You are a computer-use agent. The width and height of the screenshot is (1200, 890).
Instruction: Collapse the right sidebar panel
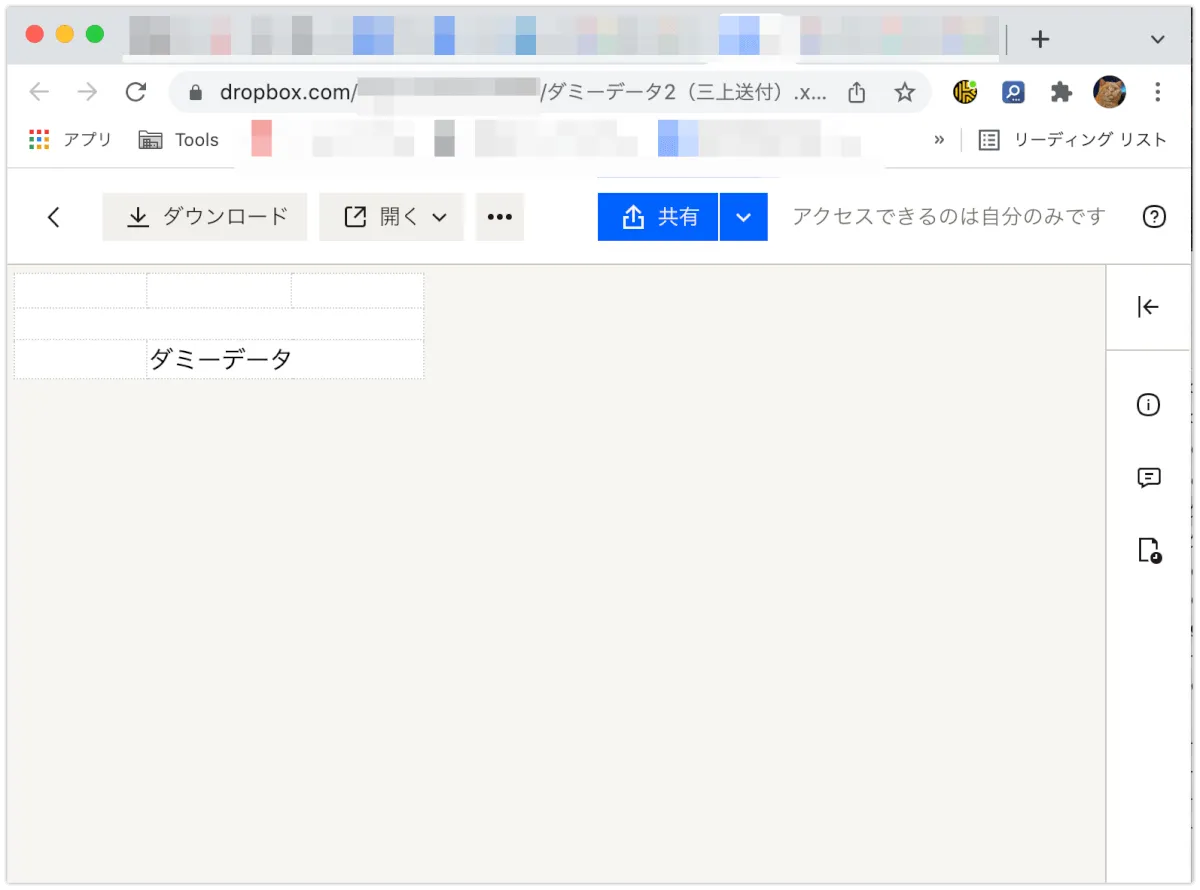pos(1148,307)
